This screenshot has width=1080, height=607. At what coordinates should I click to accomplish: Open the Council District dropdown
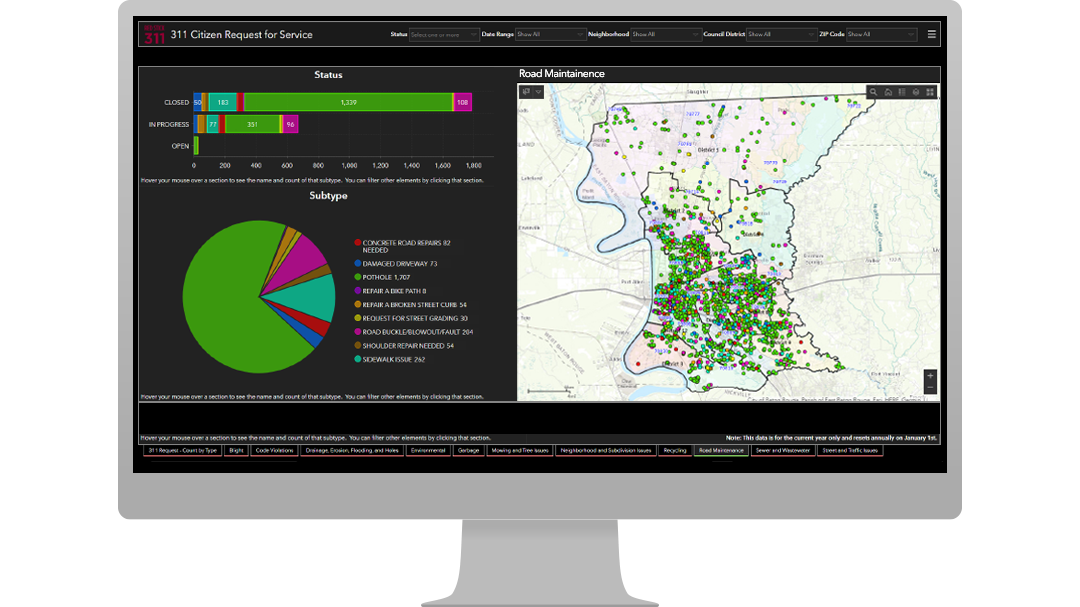coord(781,34)
